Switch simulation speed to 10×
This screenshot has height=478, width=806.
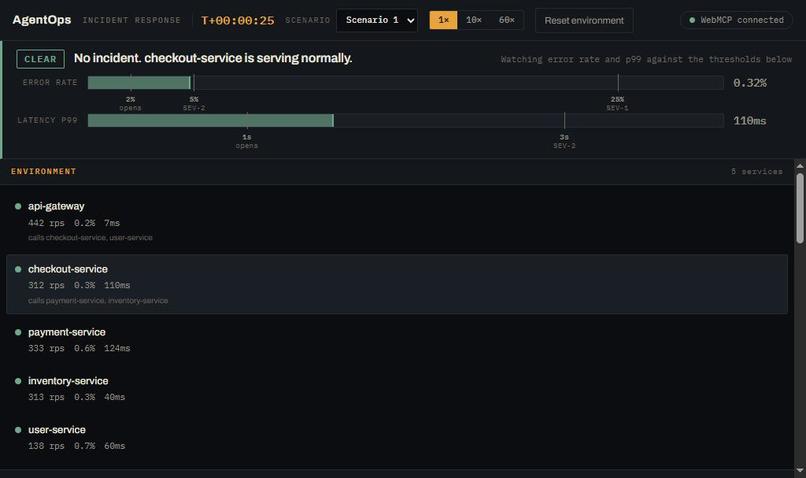coord(473,20)
